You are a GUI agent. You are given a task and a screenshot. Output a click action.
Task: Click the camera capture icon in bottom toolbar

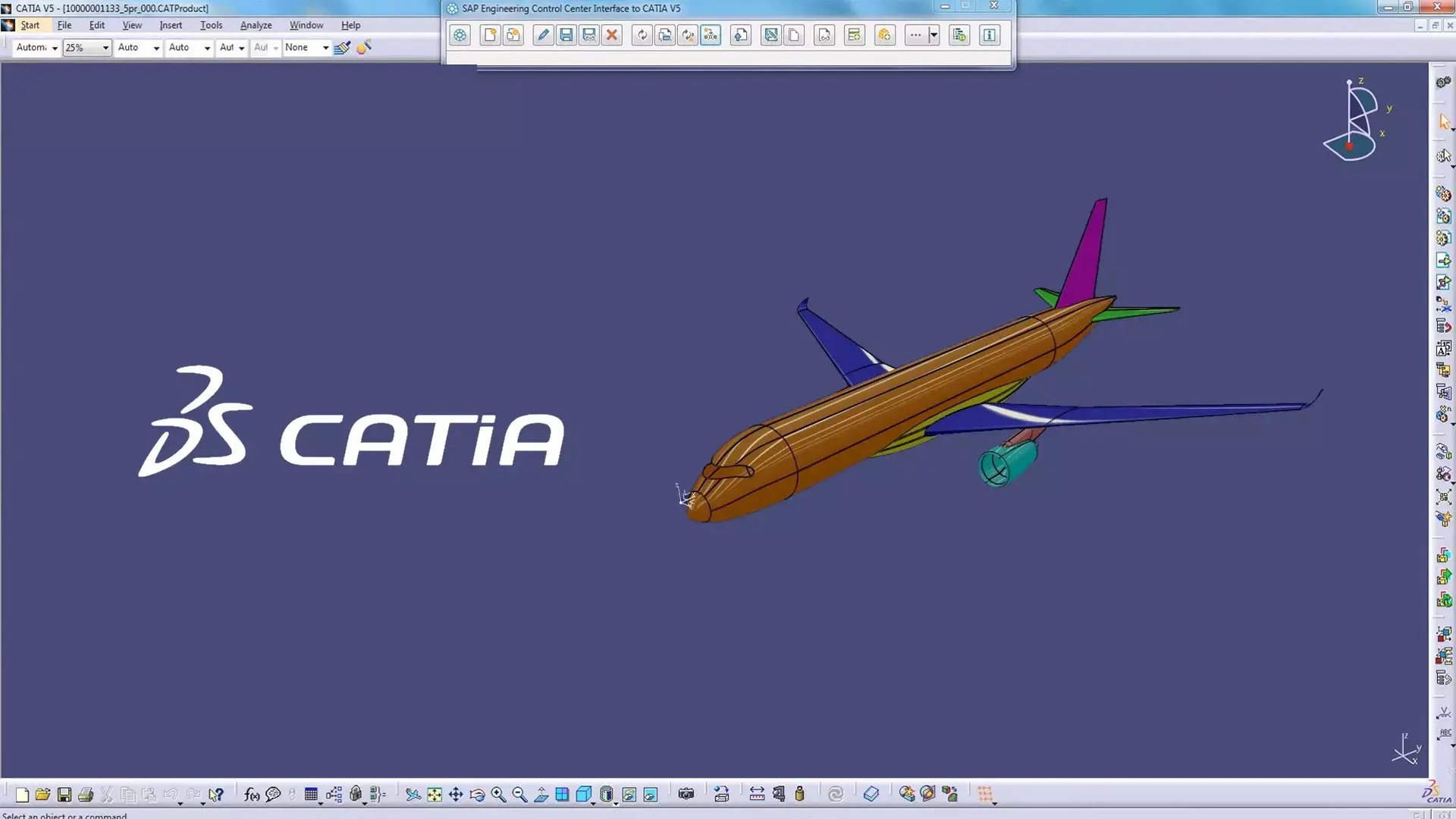(686, 793)
